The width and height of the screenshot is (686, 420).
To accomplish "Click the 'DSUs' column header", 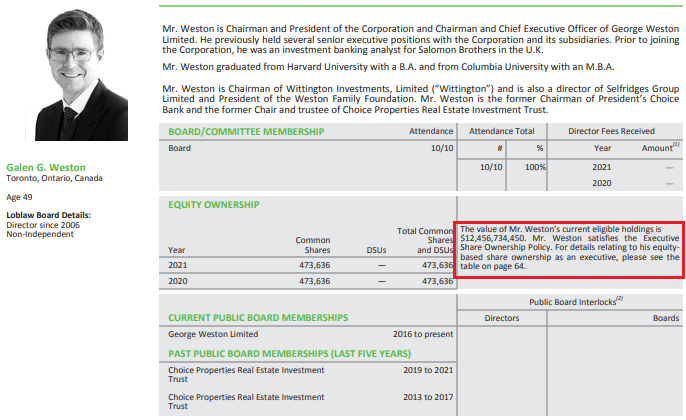I will 376,250.
